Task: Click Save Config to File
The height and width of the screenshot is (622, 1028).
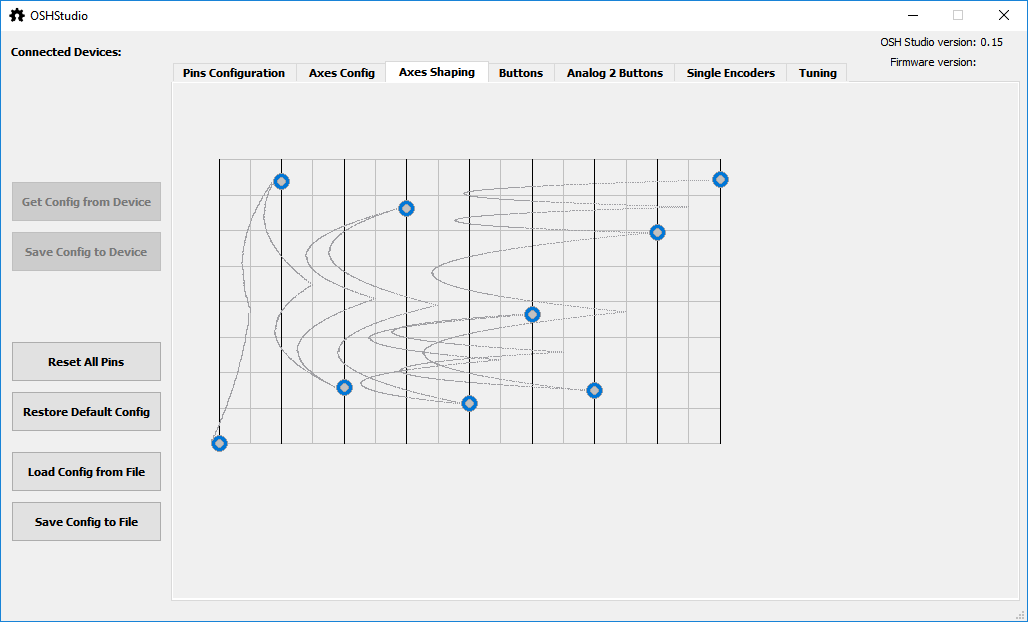Action: point(86,522)
